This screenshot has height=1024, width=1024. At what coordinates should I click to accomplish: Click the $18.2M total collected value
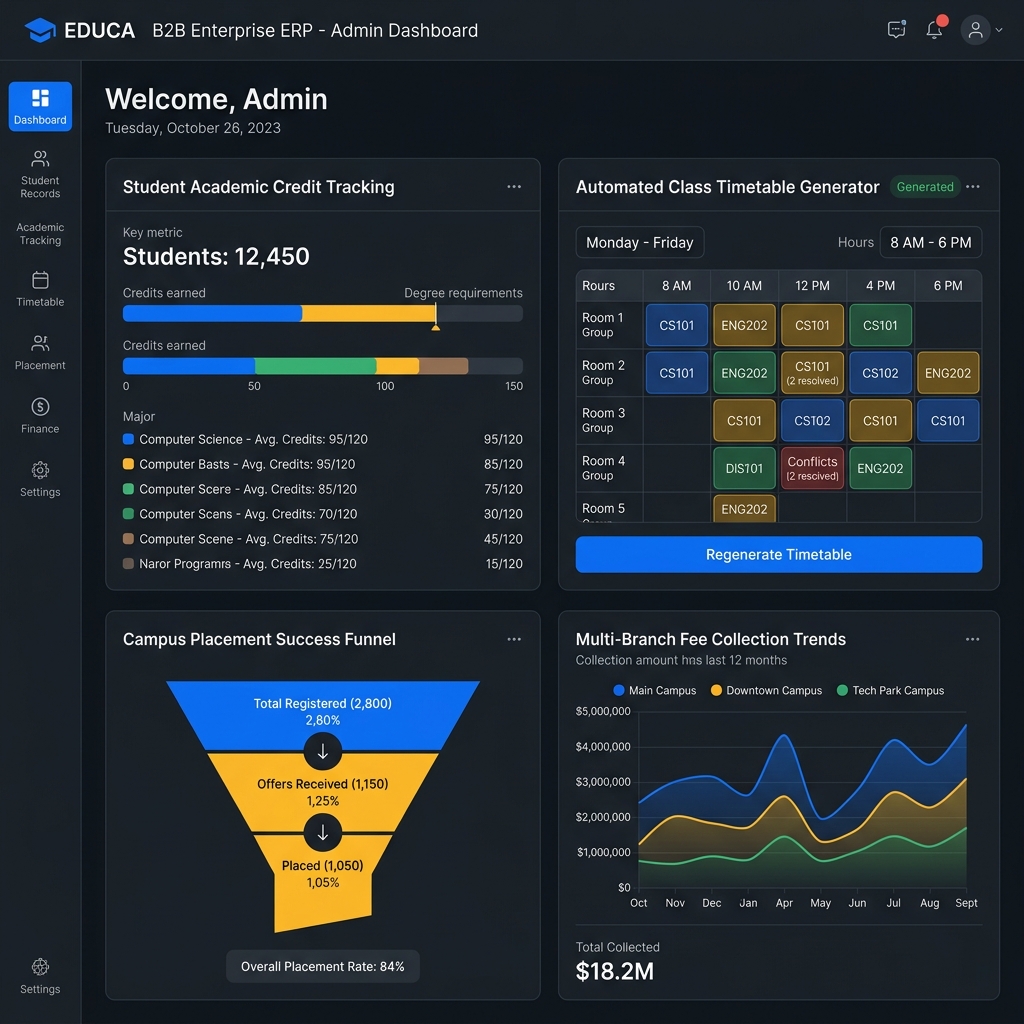615,971
